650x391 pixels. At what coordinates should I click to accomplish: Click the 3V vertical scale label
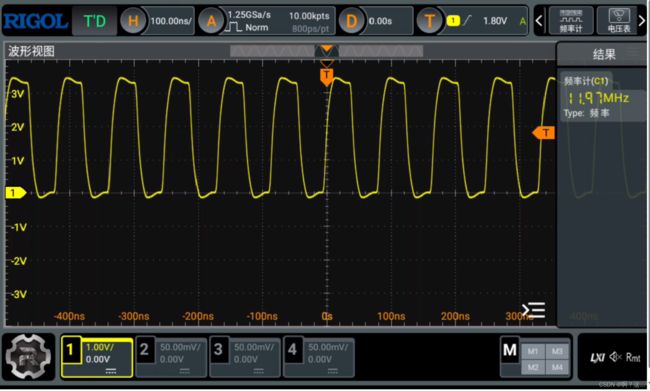17,94
